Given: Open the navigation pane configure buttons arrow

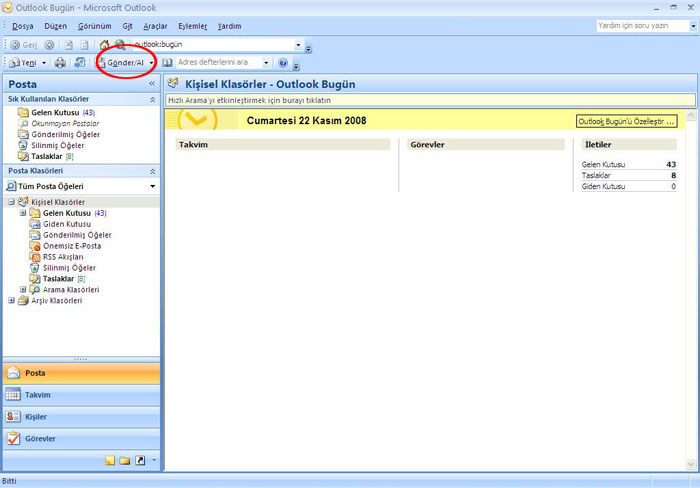Looking at the screenshot, I should coord(154,460).
